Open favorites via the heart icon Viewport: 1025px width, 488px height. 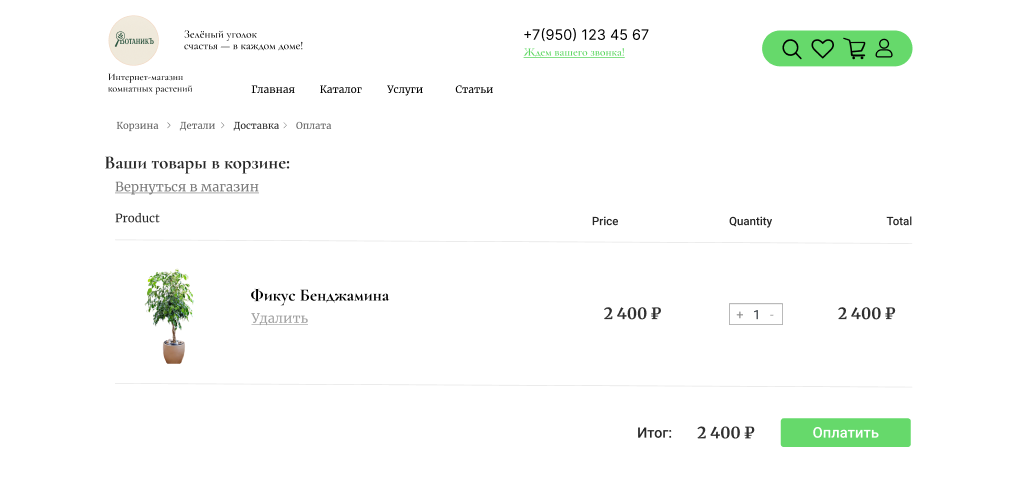click(822, 48)
